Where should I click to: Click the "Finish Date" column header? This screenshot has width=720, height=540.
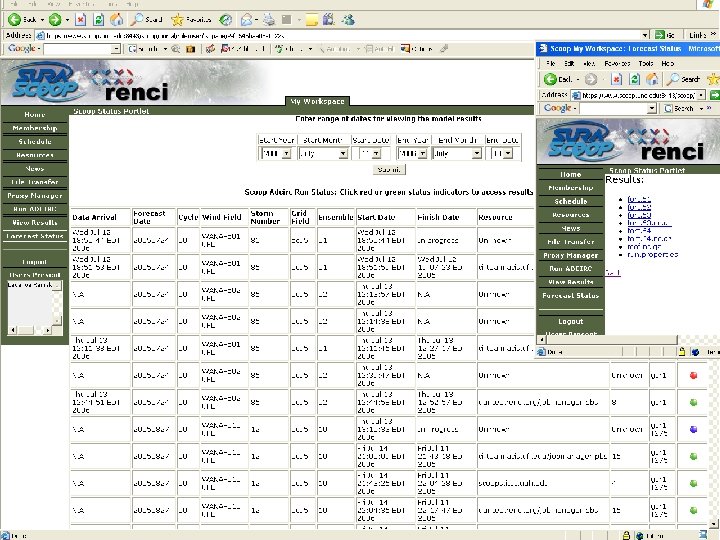(x=438, y=218)
